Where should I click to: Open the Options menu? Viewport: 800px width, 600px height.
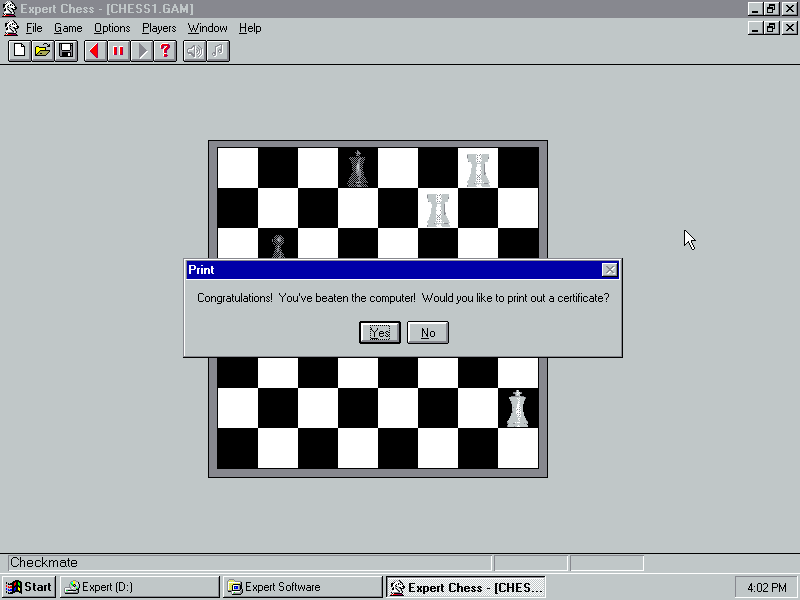tap(112, 28)
